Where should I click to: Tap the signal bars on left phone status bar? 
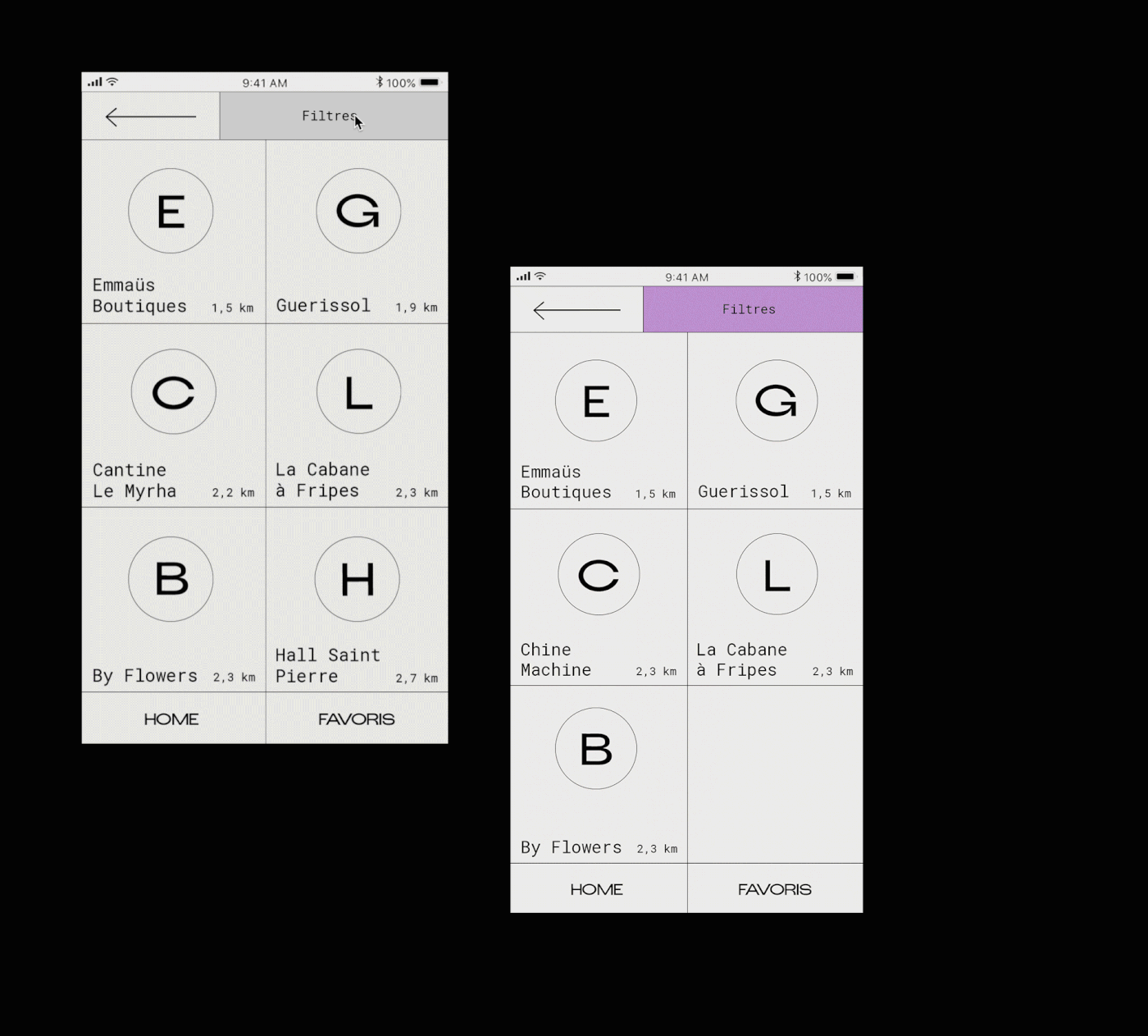pyautogui.click(x=95, y=82)
